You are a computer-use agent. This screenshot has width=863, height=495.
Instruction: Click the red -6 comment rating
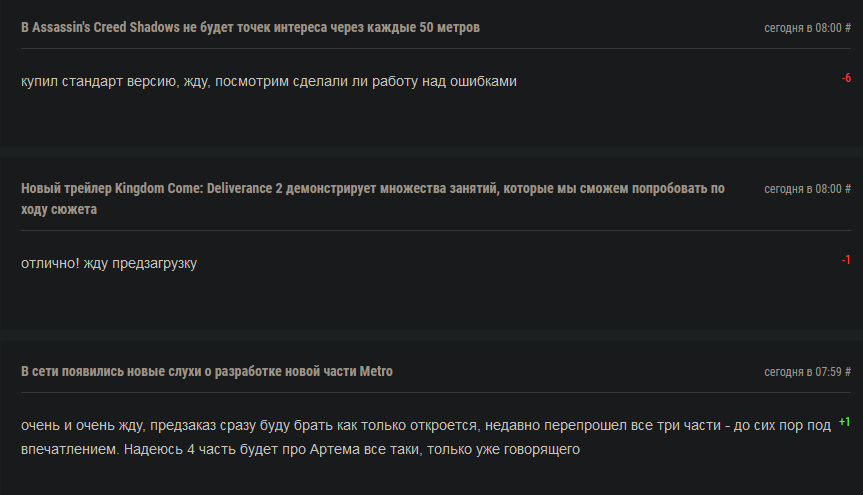click(x=846, y=78)
